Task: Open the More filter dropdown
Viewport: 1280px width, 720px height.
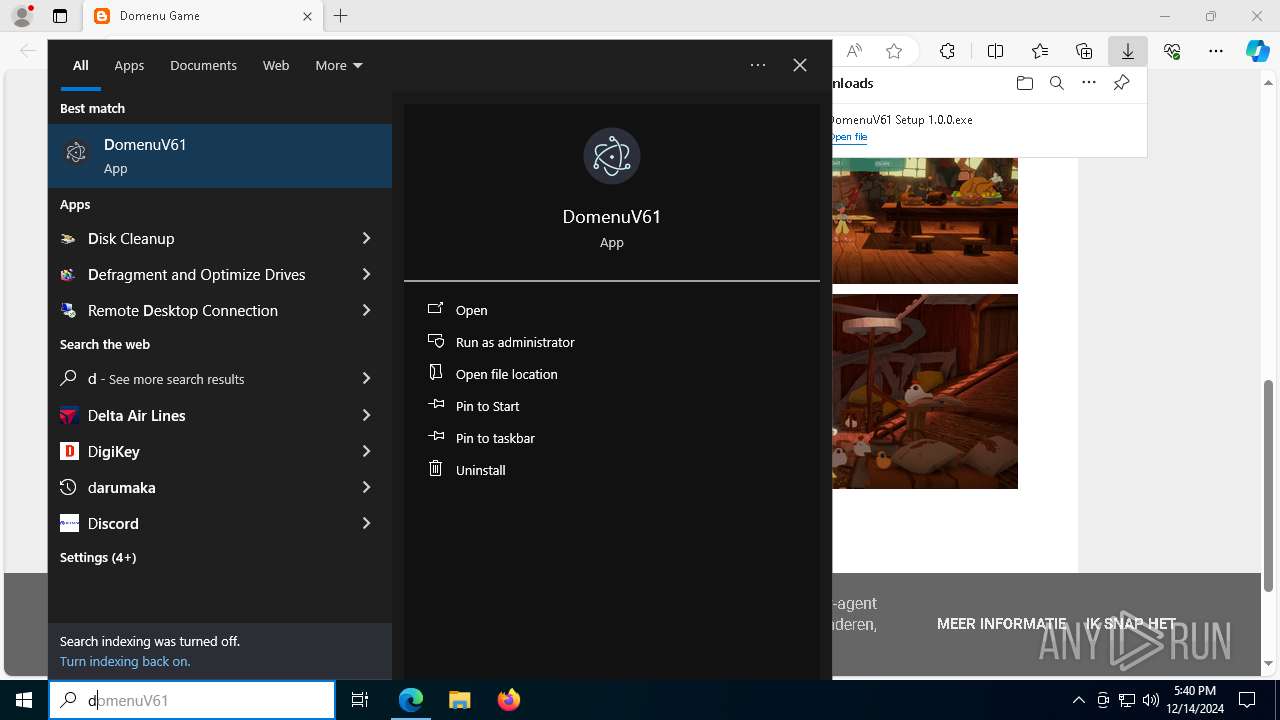Action: [x=338, y=65]
